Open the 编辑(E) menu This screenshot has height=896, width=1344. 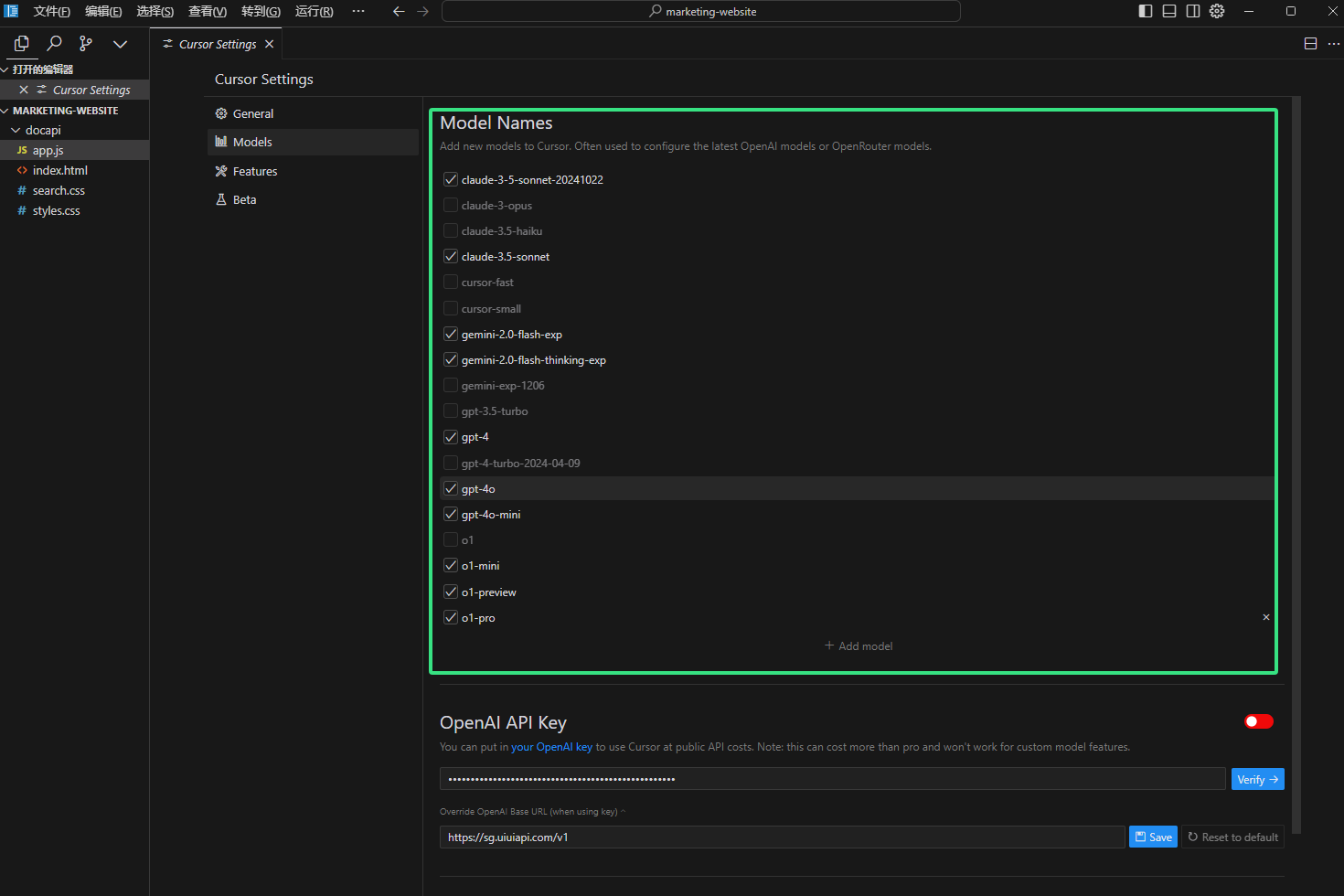[103, 11]
